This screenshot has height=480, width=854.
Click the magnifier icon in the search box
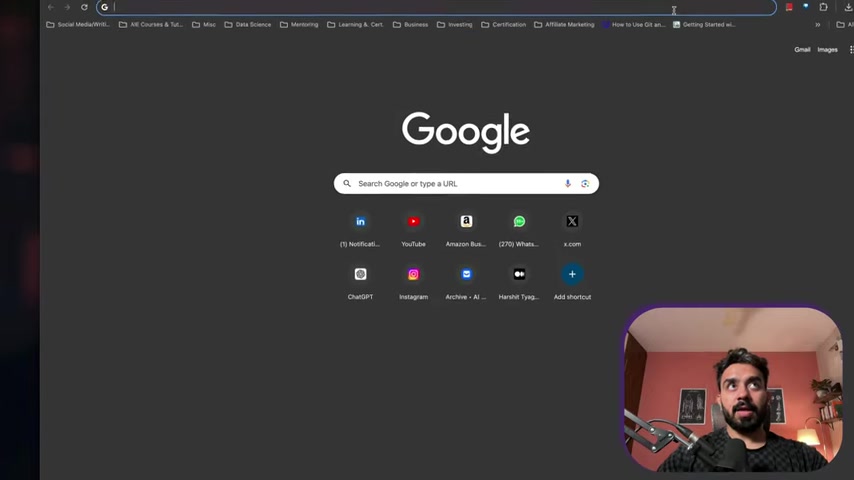click(x=347, y=184)
